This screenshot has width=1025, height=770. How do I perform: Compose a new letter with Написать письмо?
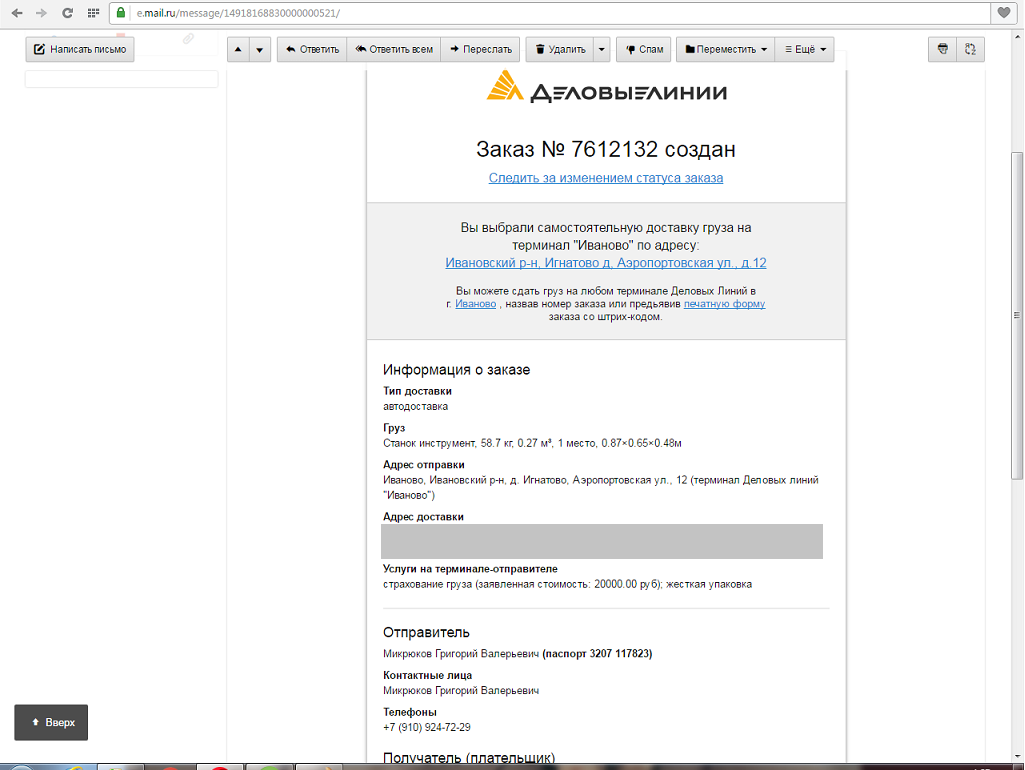click(x=80, y=49)
